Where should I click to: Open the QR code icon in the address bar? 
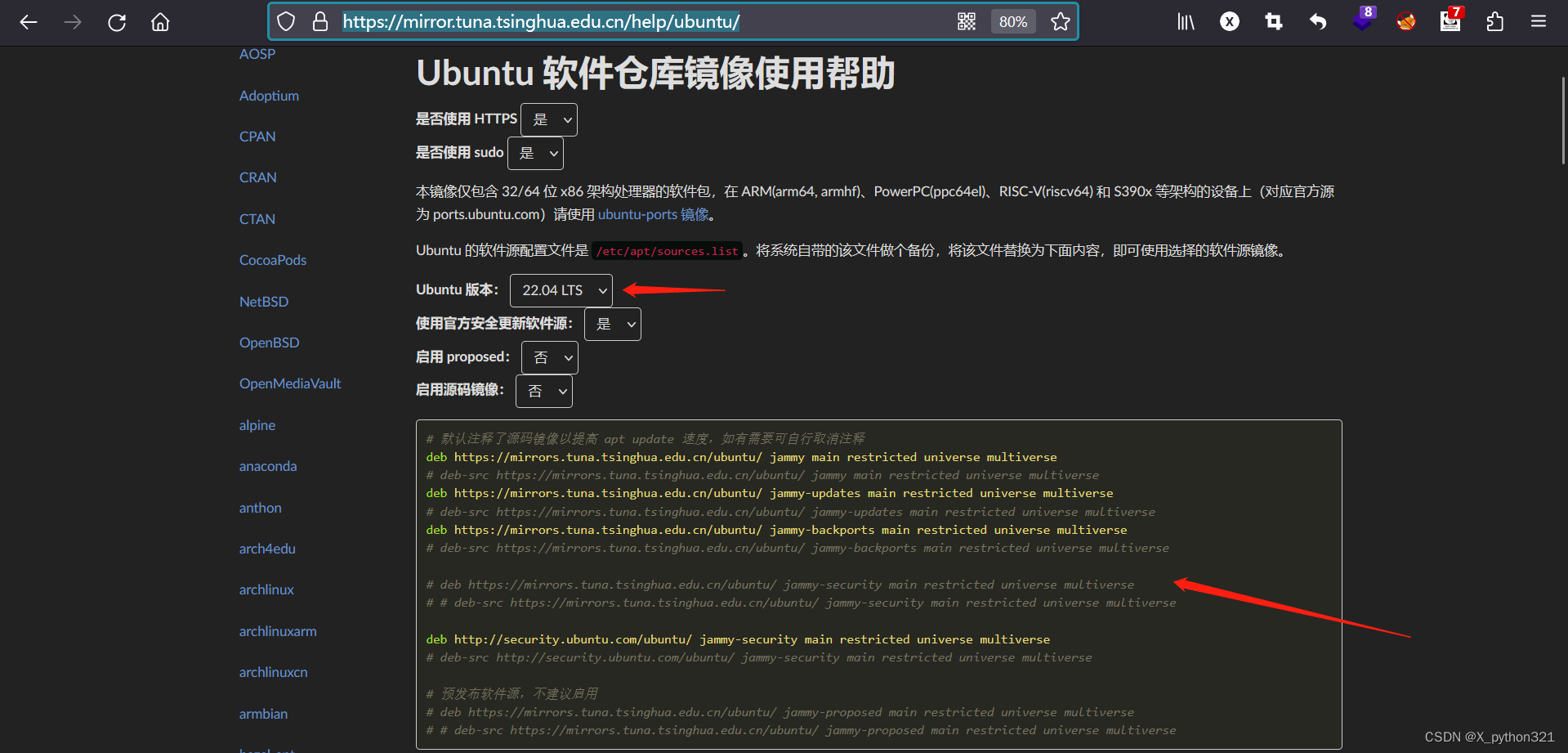tap(967, 21)
